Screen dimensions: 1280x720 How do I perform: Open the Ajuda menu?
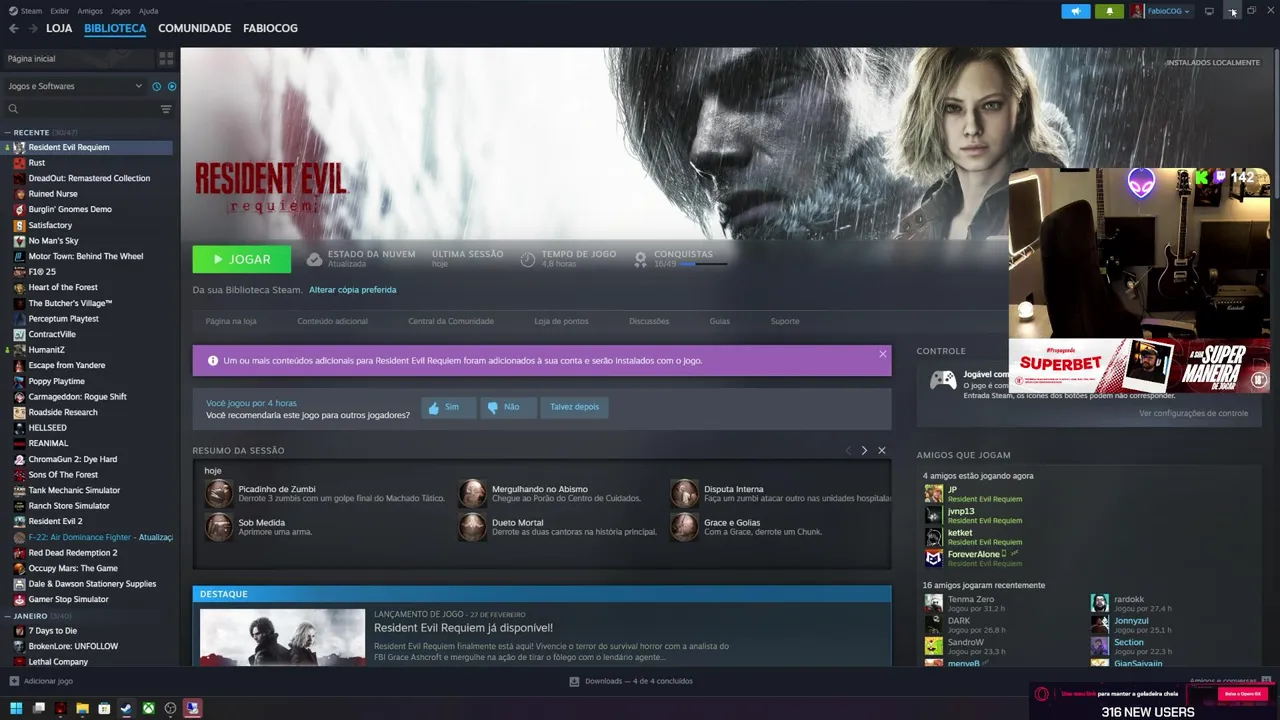click(148, 11)
